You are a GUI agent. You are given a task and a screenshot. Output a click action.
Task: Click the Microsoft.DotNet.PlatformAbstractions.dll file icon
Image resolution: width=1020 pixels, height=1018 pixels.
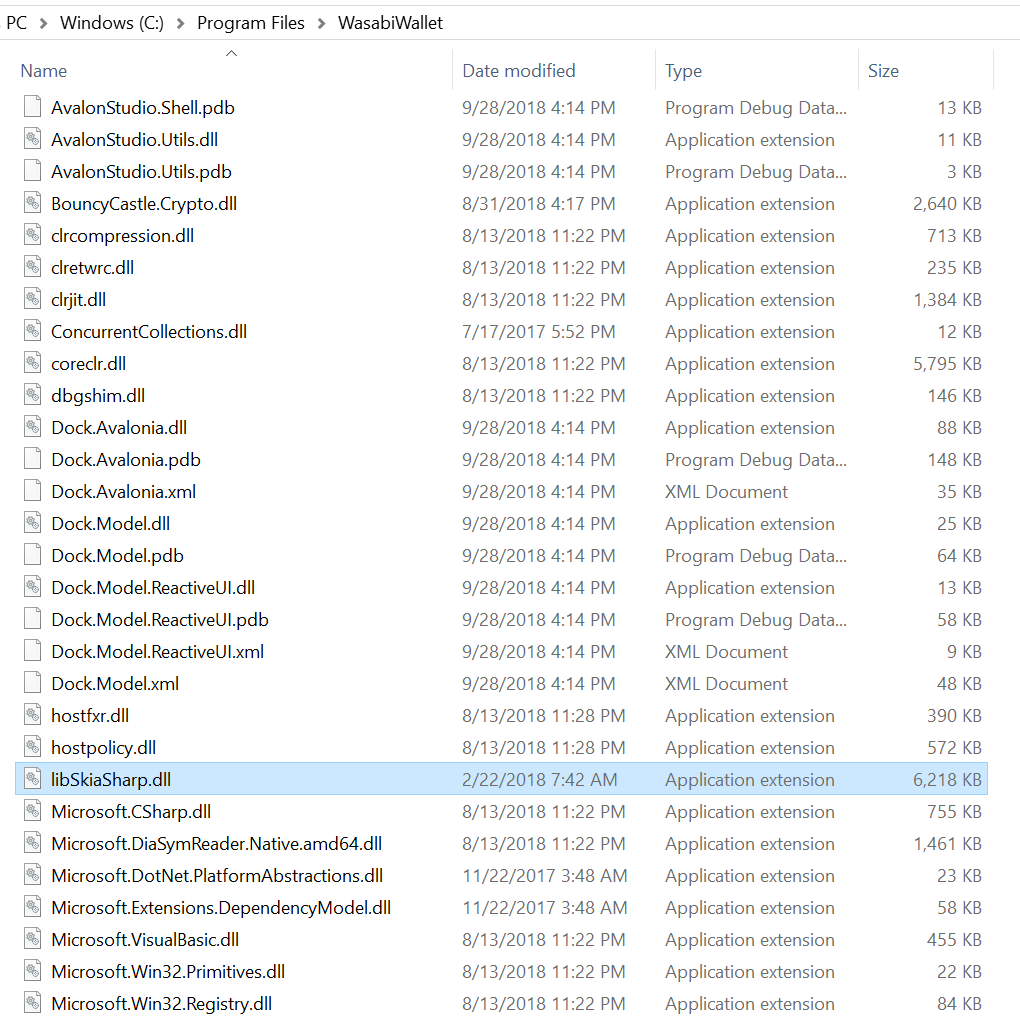pyautogui.click(x=33, y=875)
